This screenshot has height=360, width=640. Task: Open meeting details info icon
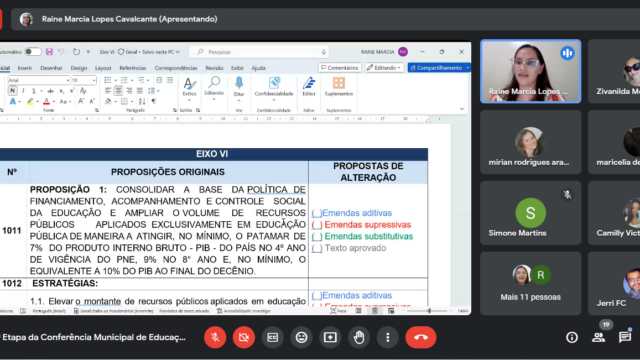(572, 337)
